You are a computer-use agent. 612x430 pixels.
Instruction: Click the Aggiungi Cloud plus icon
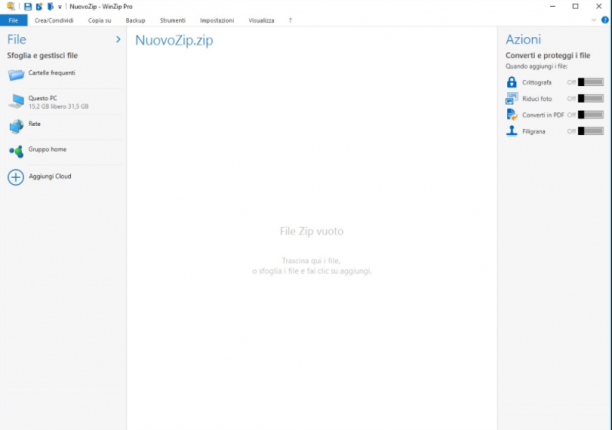(x=16, y=177)
